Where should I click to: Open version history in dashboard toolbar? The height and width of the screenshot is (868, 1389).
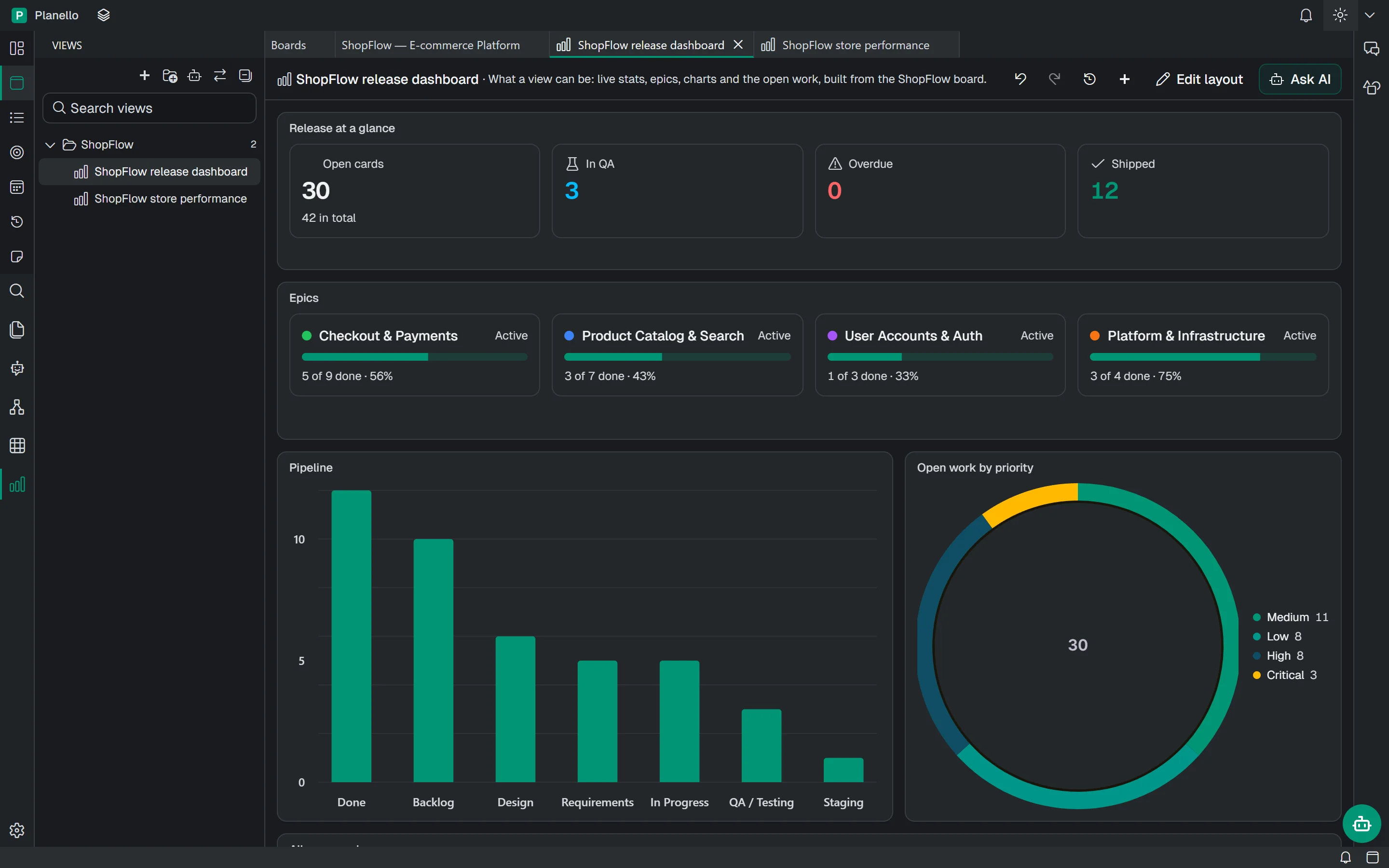click(1089, 79)
